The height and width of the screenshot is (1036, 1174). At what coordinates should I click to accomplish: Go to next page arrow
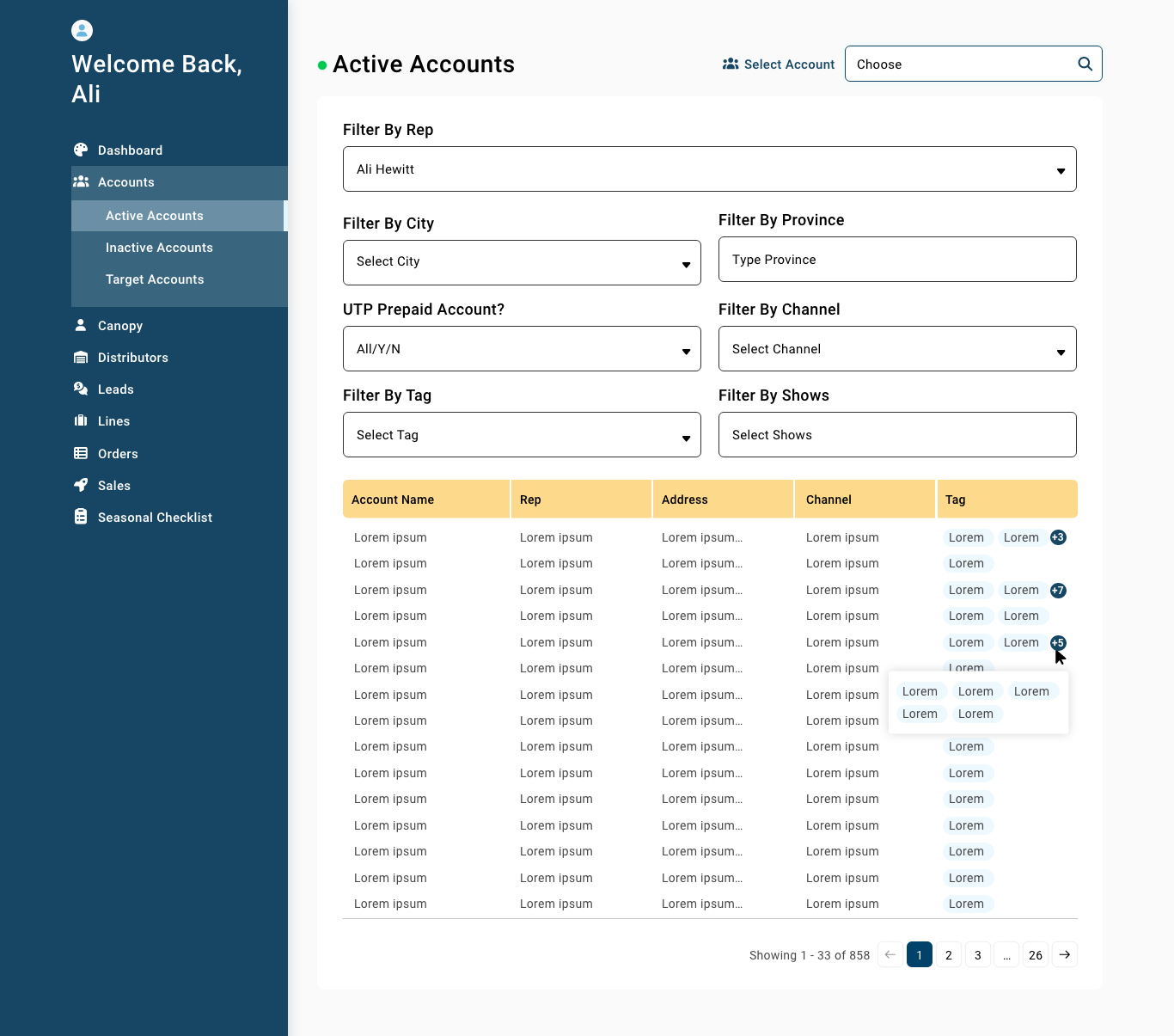pos(1065,954)
